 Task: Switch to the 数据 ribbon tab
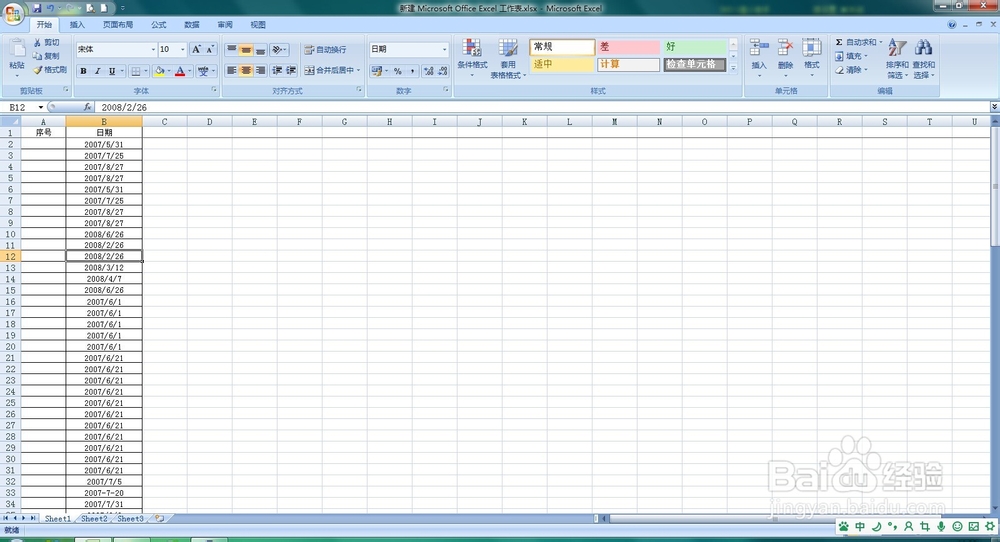pos(192,25)
